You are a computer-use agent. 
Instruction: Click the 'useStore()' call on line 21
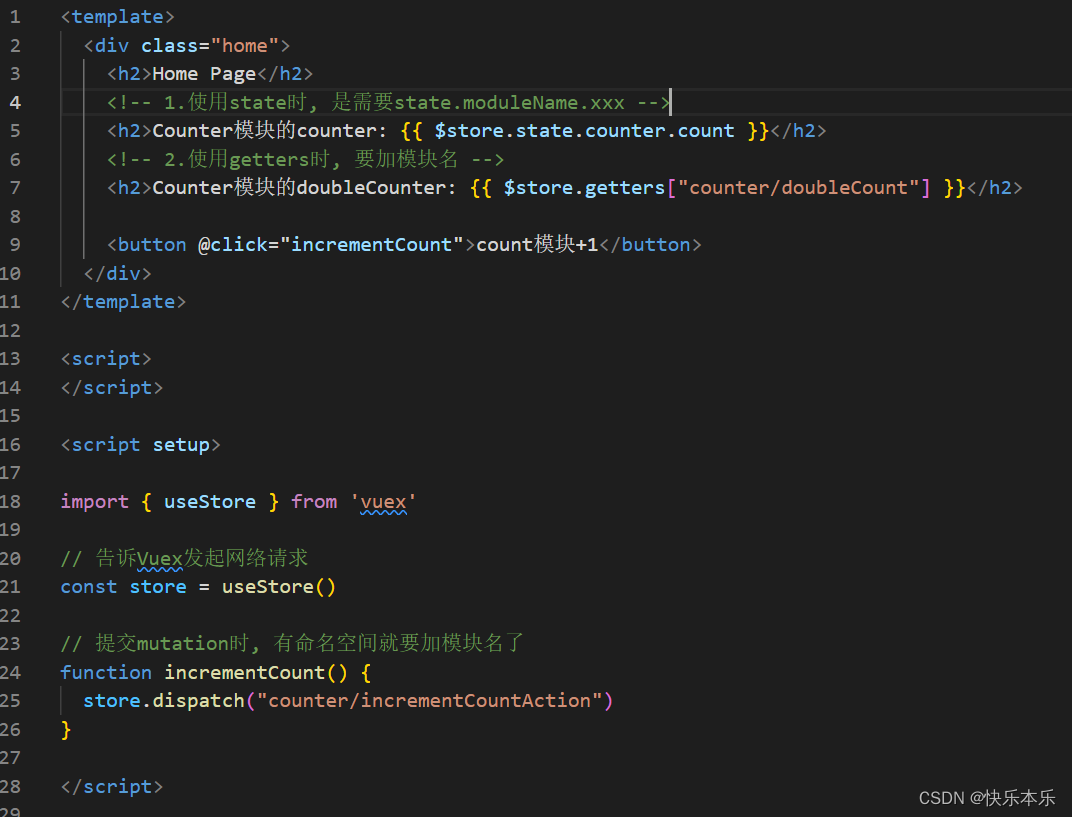click(x=279, y=587)
